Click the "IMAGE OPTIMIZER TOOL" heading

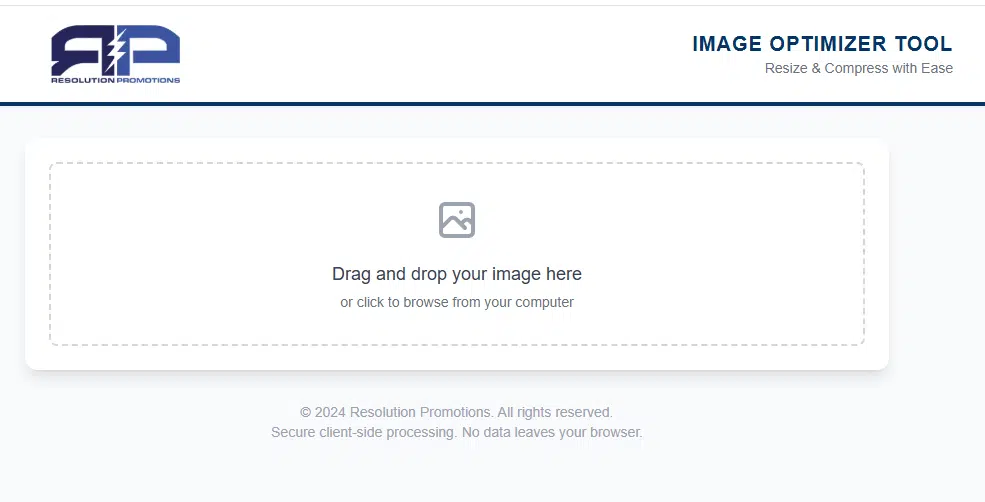pyautogui.click(x=822, y=44)
